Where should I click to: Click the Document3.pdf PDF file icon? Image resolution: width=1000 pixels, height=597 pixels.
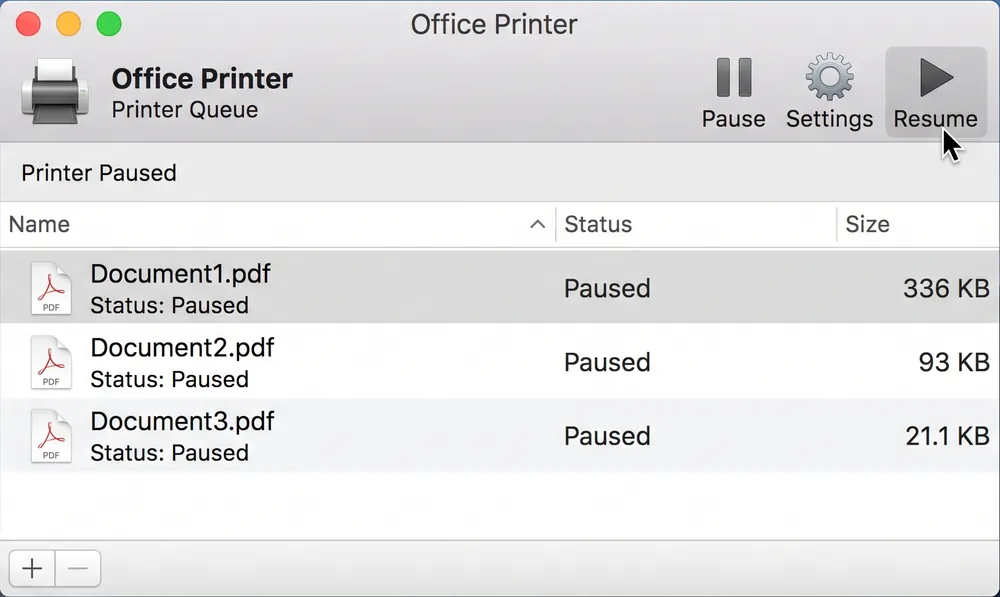[x=51, y=436]
